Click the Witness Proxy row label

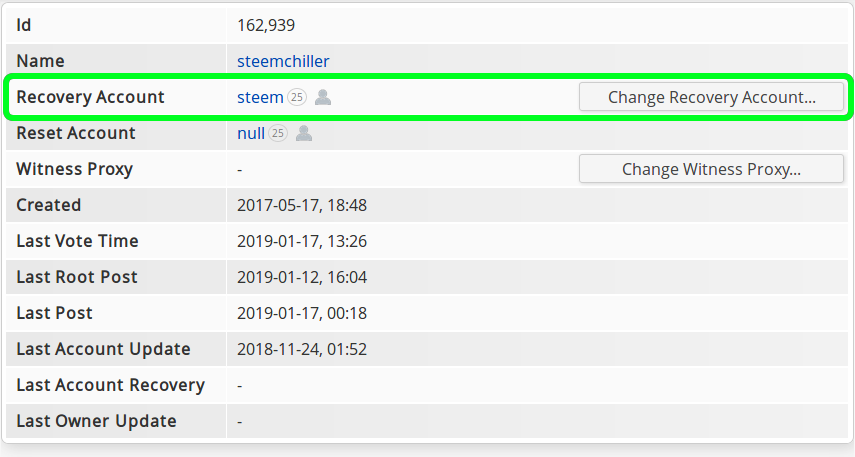point(74,169)
